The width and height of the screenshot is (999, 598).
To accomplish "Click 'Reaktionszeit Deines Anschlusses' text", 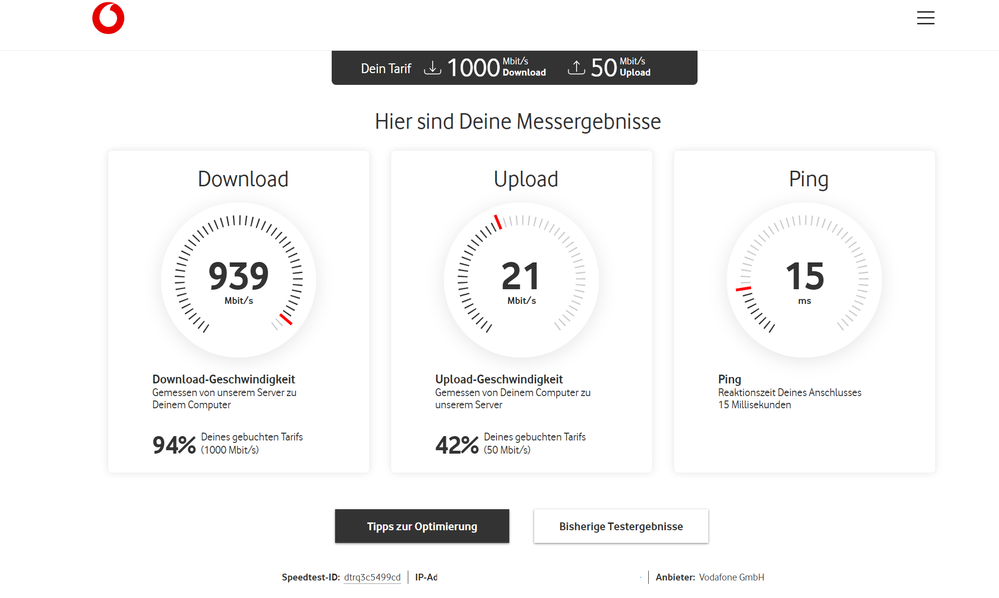I will tap(789, 392).
